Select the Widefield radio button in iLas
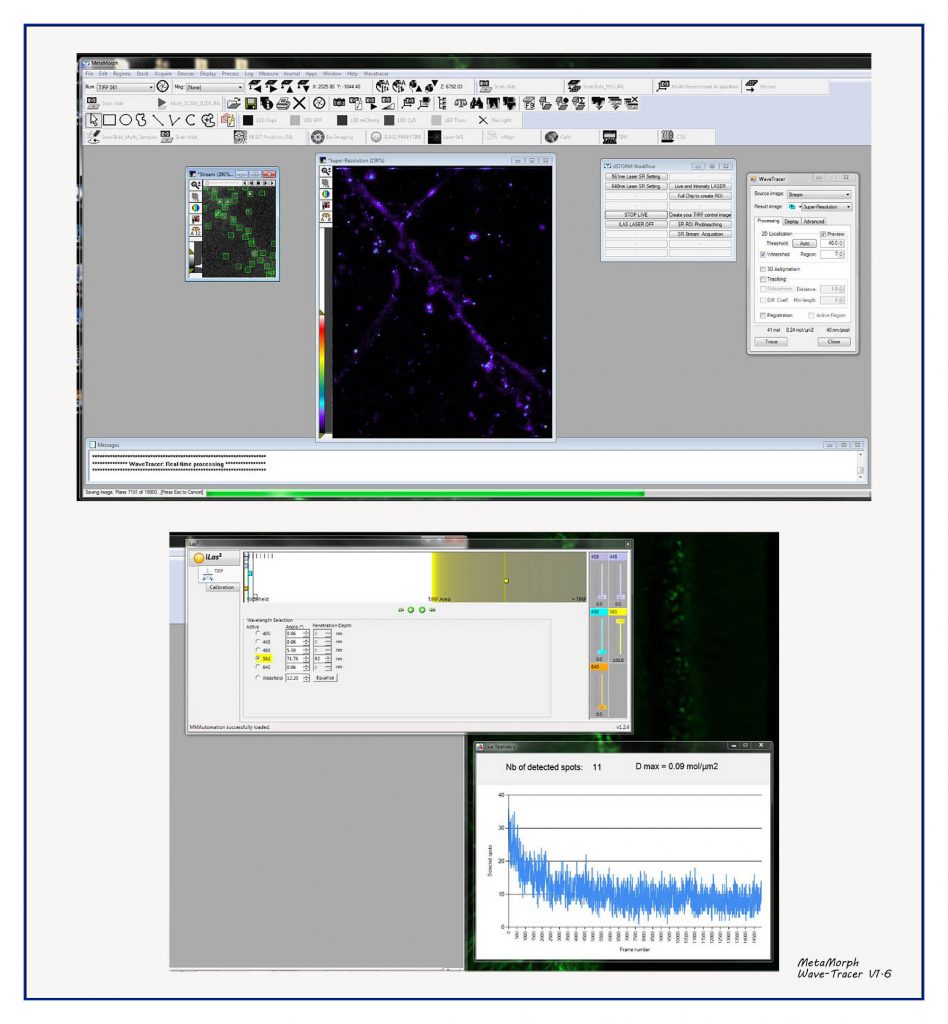948x1024 pixels. pyautogui.click(x=258, y=678)
